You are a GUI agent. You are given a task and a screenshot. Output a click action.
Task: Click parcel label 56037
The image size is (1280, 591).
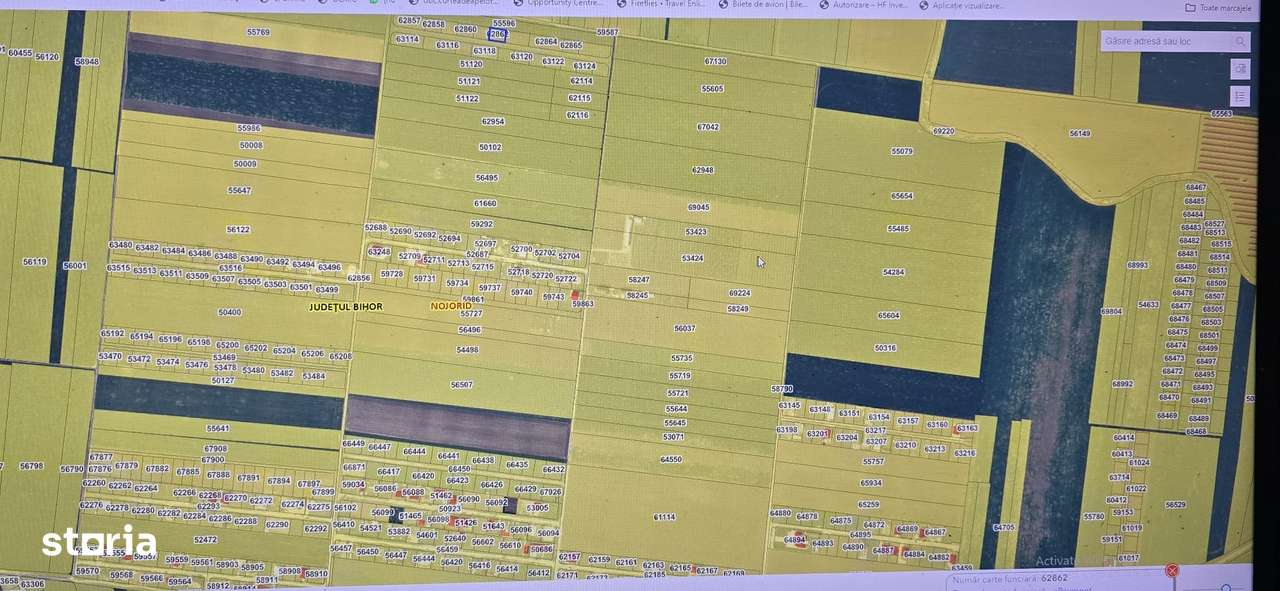pos(684,328)
